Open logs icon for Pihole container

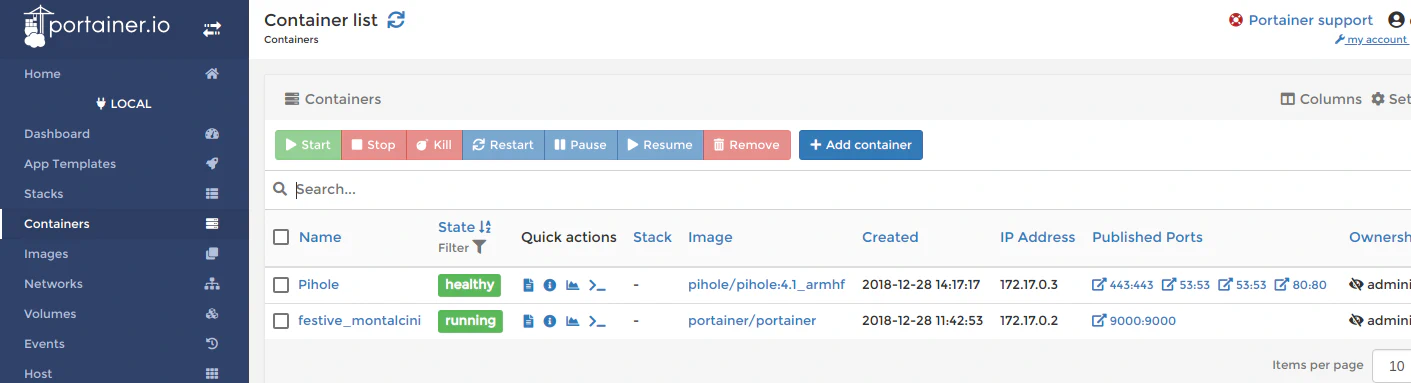click(528, 285)
